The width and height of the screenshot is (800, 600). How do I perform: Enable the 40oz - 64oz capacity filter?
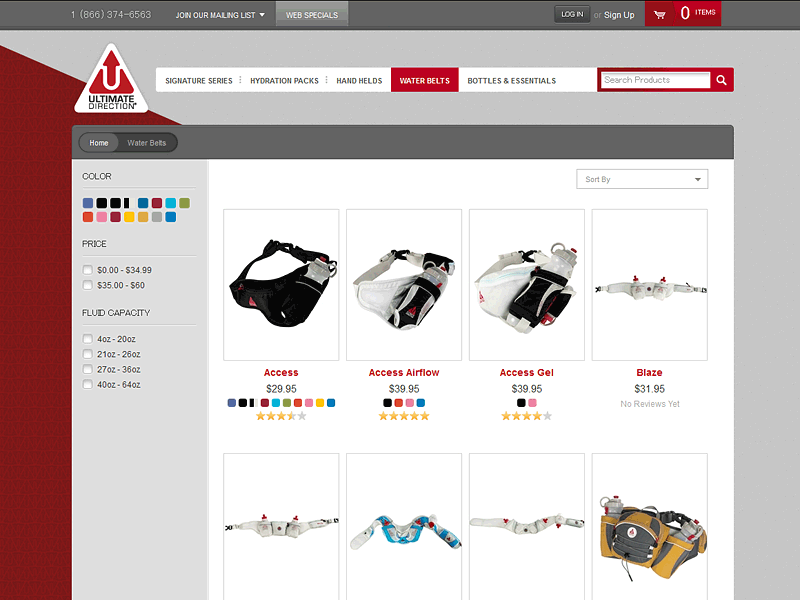point(88,385)
